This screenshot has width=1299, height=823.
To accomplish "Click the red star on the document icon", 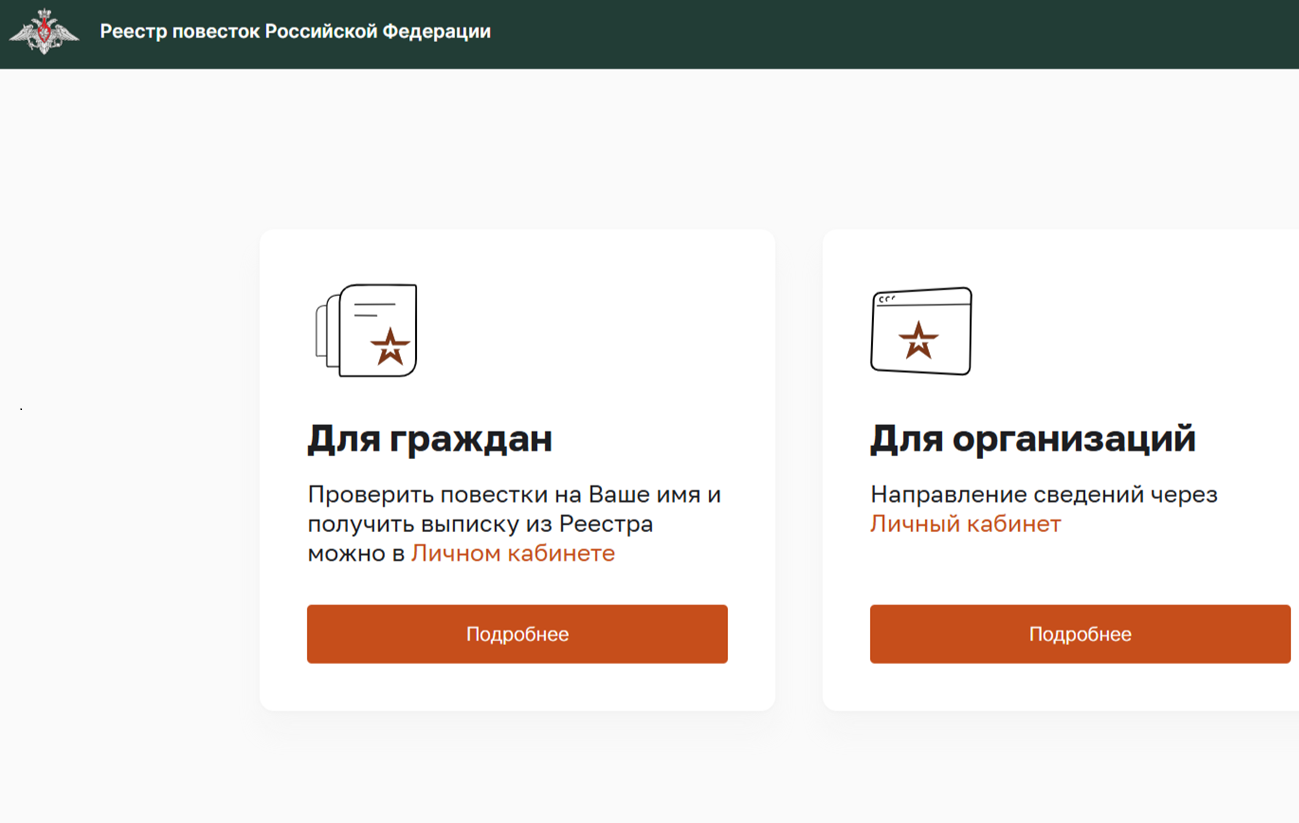I will click(x=390, y=346).
